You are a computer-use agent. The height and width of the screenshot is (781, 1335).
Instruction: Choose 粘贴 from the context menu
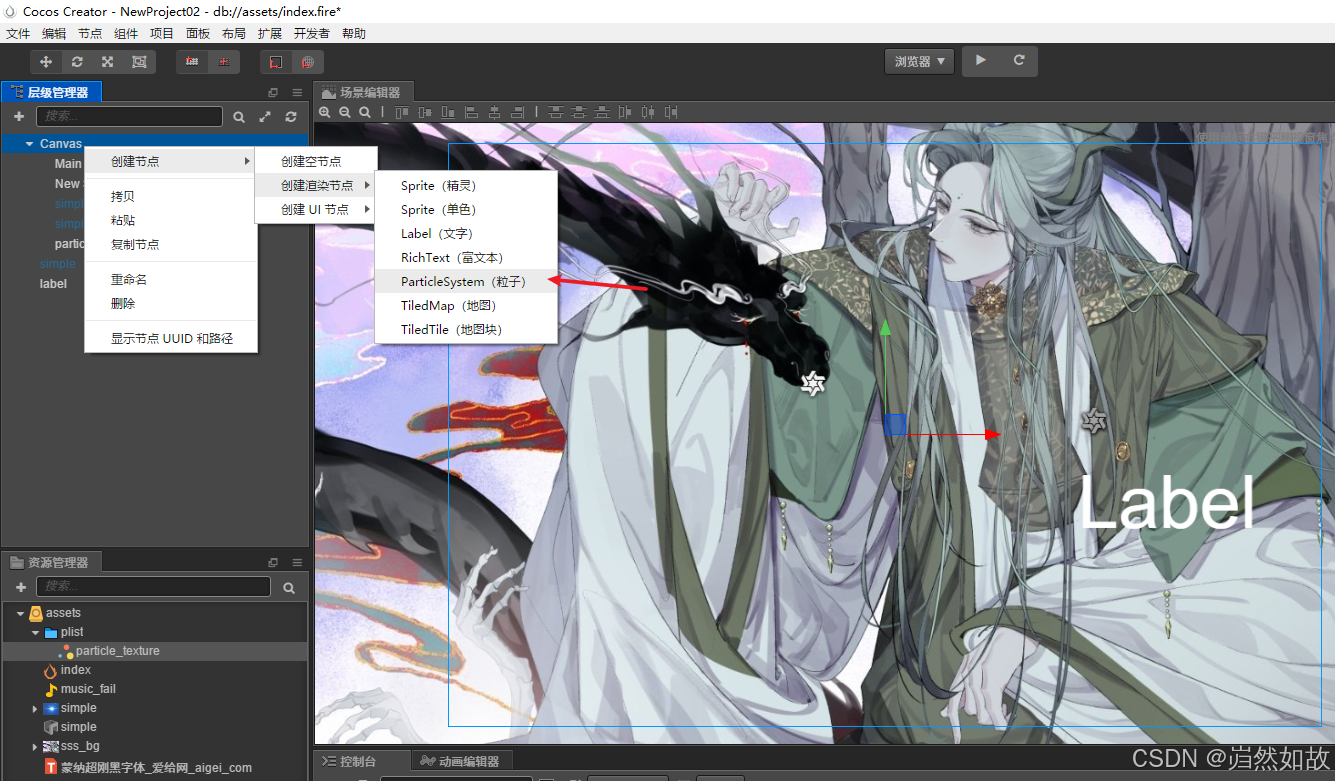click(171, 220)
